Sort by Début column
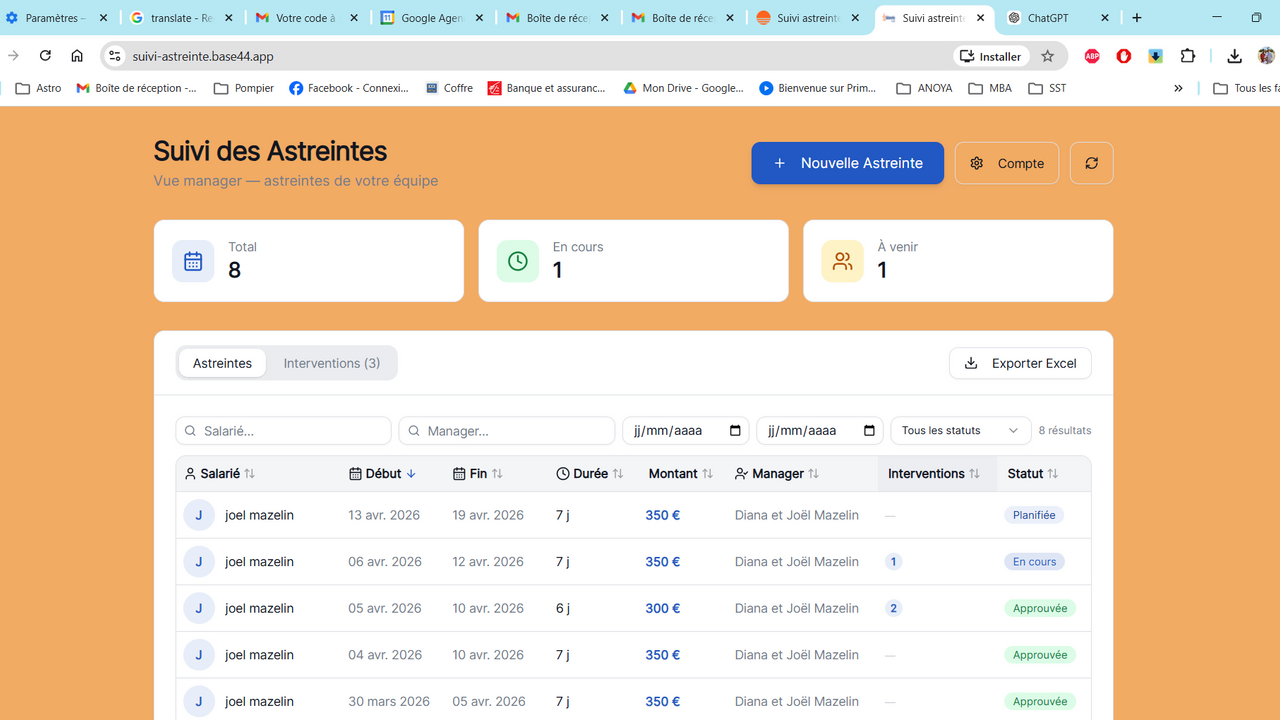The height and width of the screenshot is (720, 1280). (x=383, y=474)
